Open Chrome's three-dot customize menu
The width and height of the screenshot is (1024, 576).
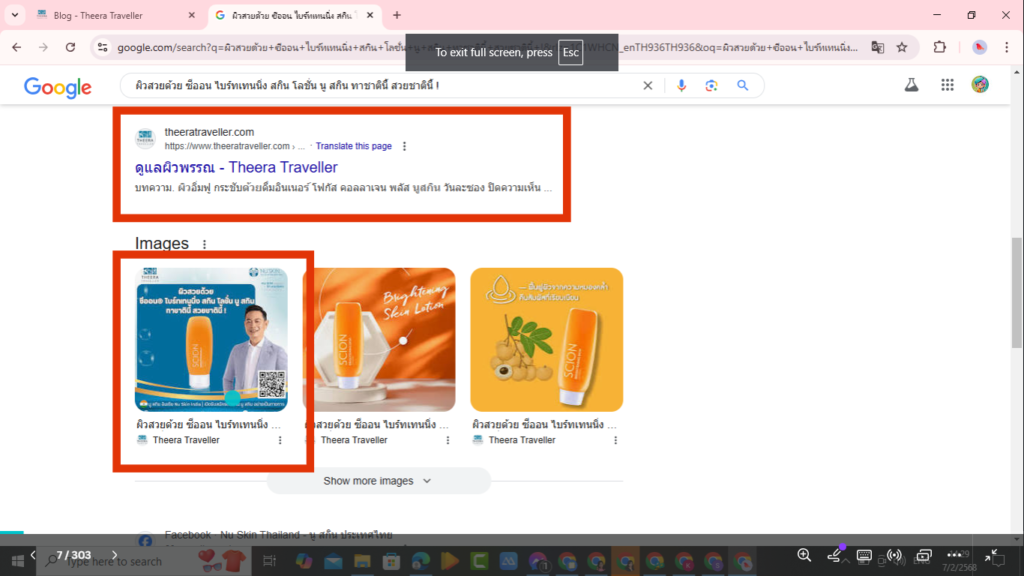pos(1005,46)
